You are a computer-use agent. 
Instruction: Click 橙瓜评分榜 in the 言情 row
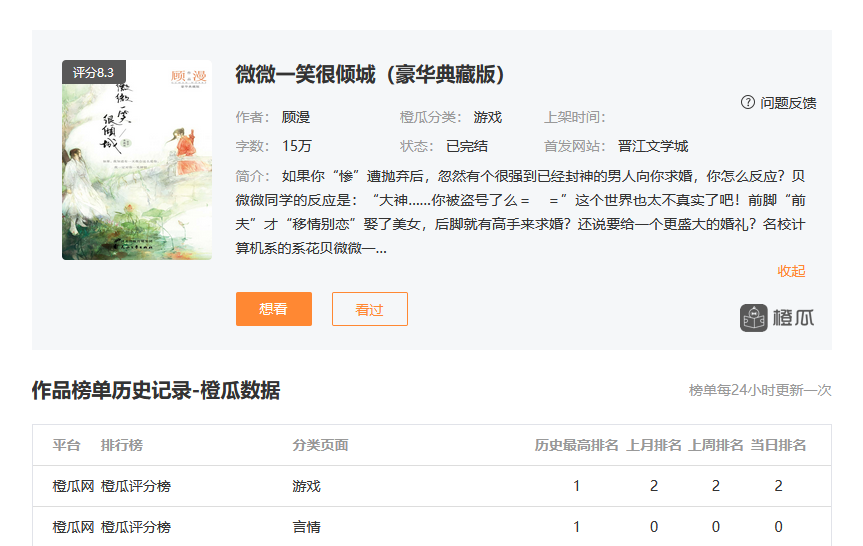tap(136, 527)
